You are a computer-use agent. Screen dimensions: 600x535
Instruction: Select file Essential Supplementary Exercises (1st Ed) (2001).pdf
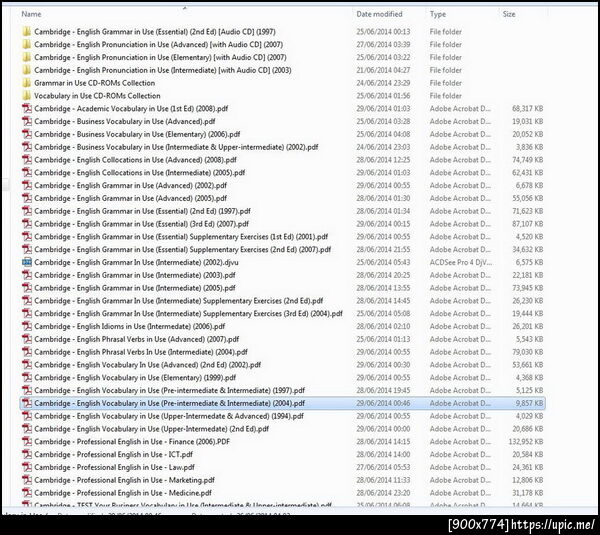pos(181,237)
